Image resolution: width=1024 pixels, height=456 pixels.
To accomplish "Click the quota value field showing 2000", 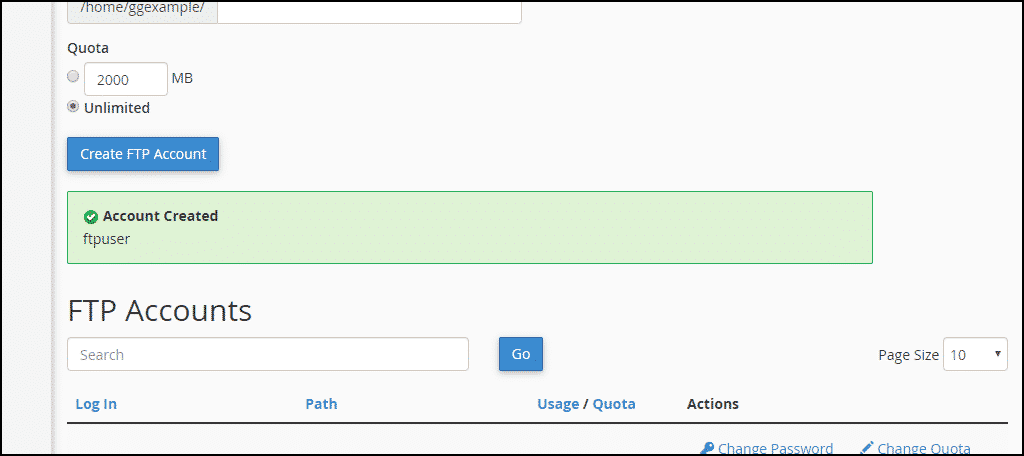I will point(126,79).
